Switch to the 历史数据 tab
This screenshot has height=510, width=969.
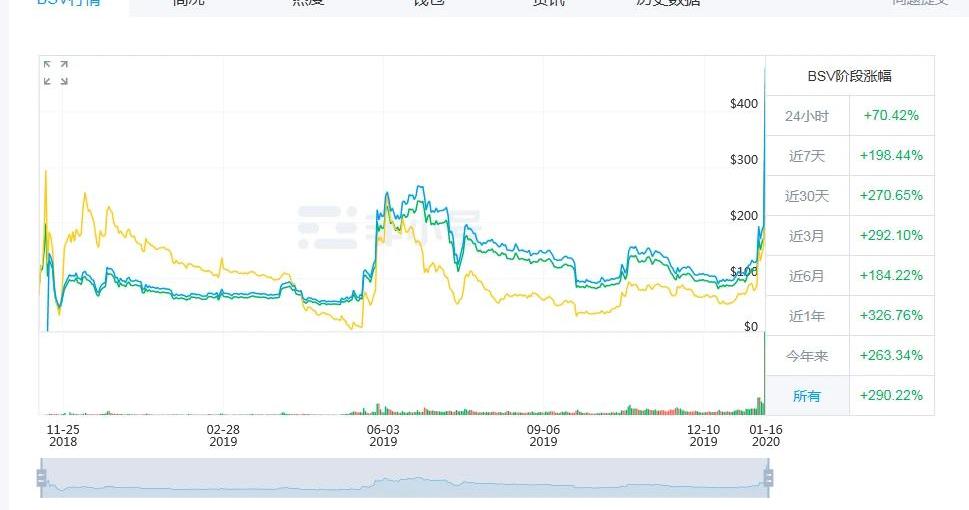pyautogui.click(x=668, y=4)
